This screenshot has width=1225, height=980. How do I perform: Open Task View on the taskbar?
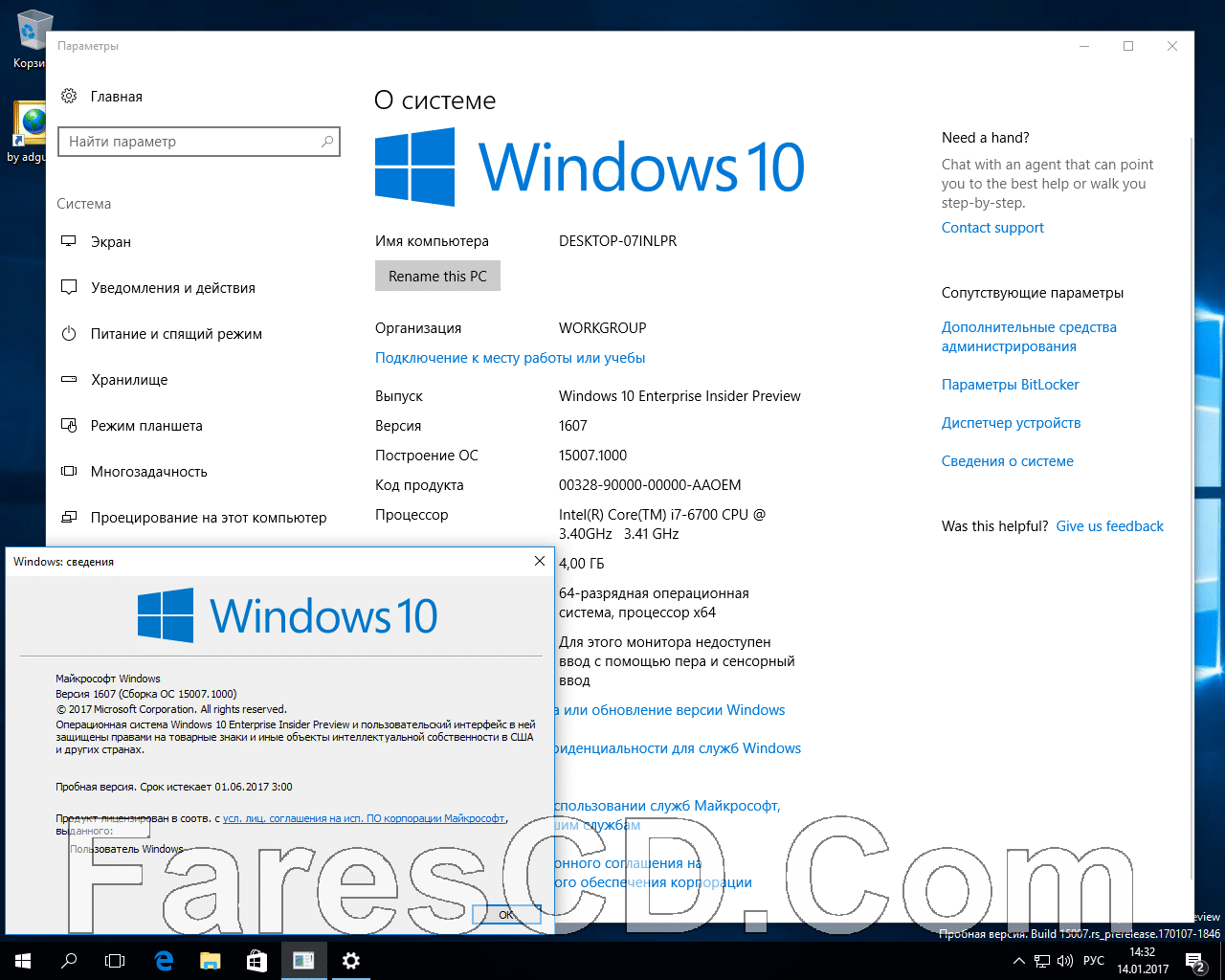pyautogui.click(x=115, y=961)
